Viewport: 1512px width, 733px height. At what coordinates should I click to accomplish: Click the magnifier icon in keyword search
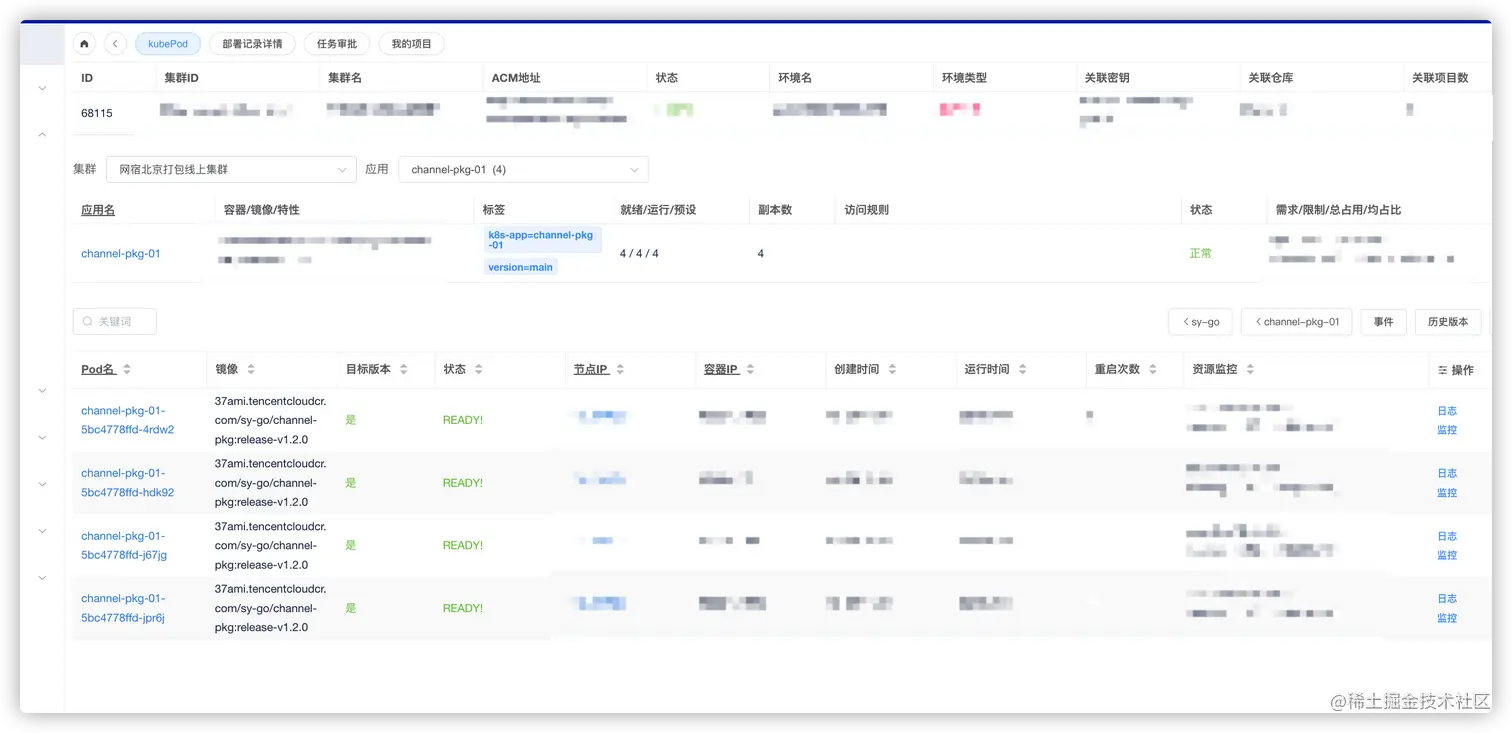88,322
